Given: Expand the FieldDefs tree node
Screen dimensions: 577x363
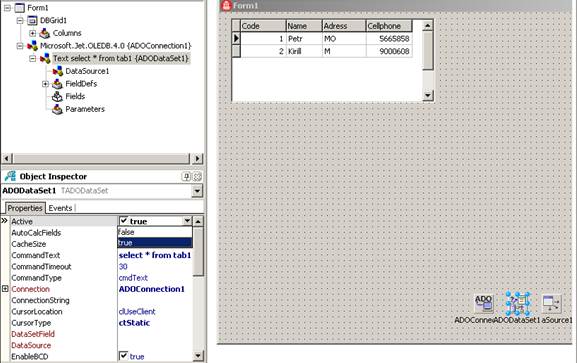Looking at the screenshot, I should click(x=45, y=84).
